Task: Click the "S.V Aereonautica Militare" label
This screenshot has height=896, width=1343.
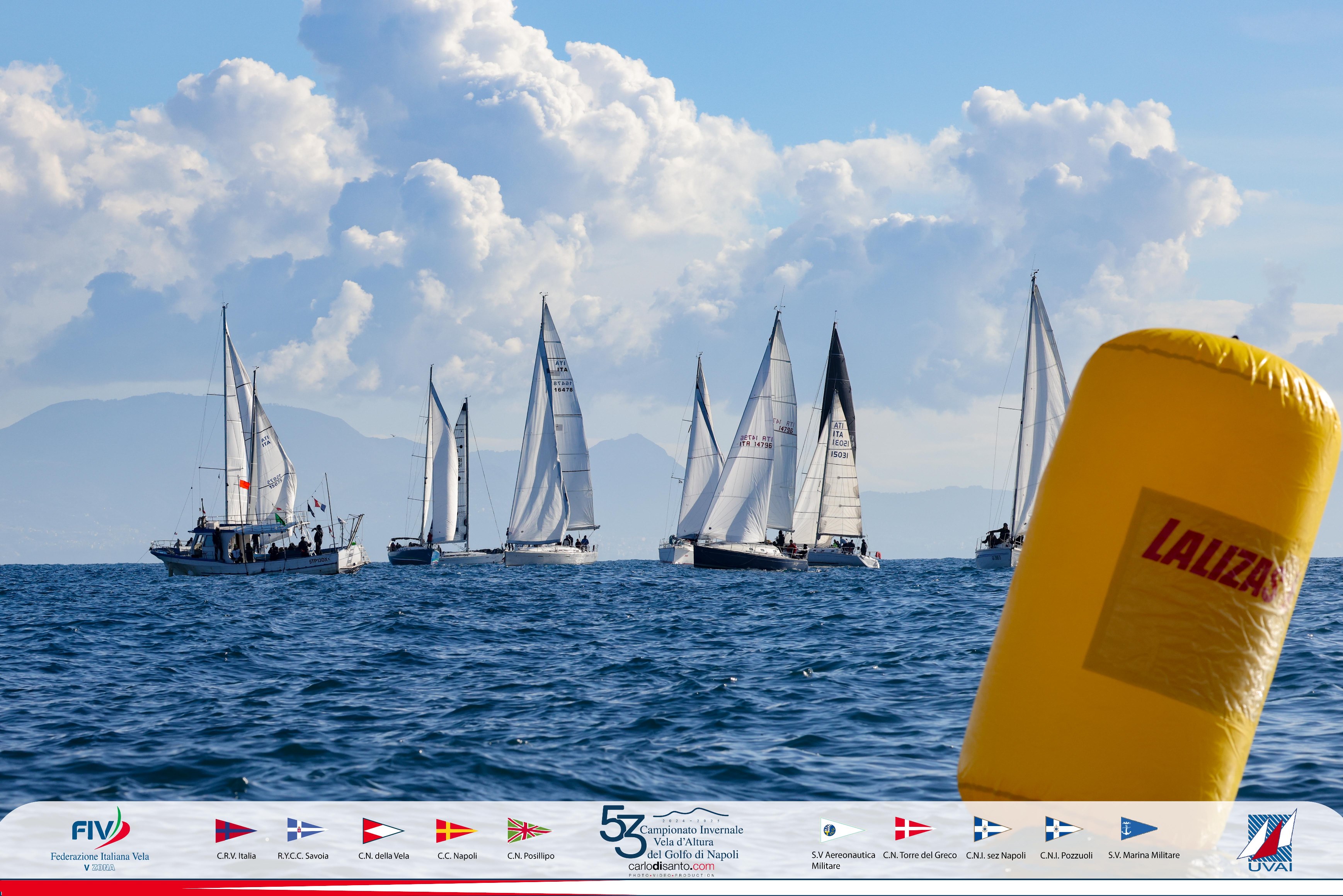Action: pos(843,860)
